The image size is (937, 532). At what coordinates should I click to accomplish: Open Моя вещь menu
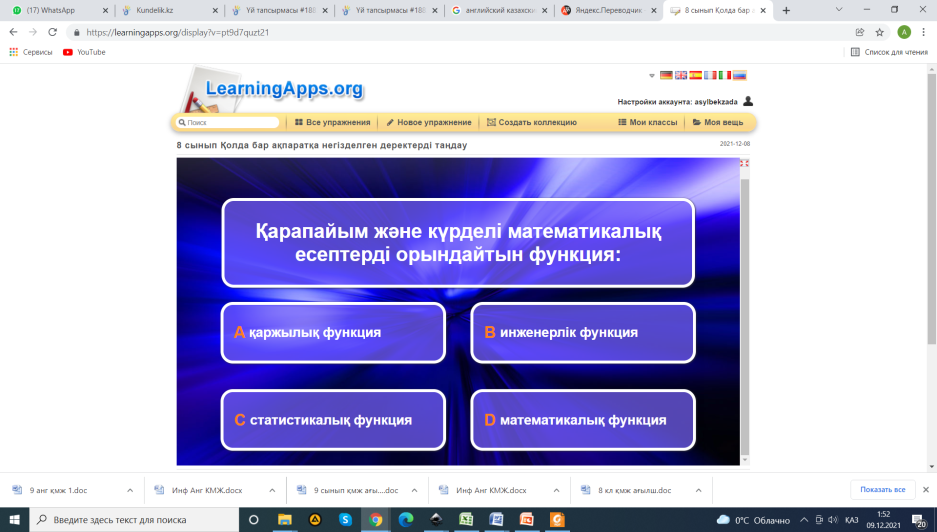(x=718, y=122)
